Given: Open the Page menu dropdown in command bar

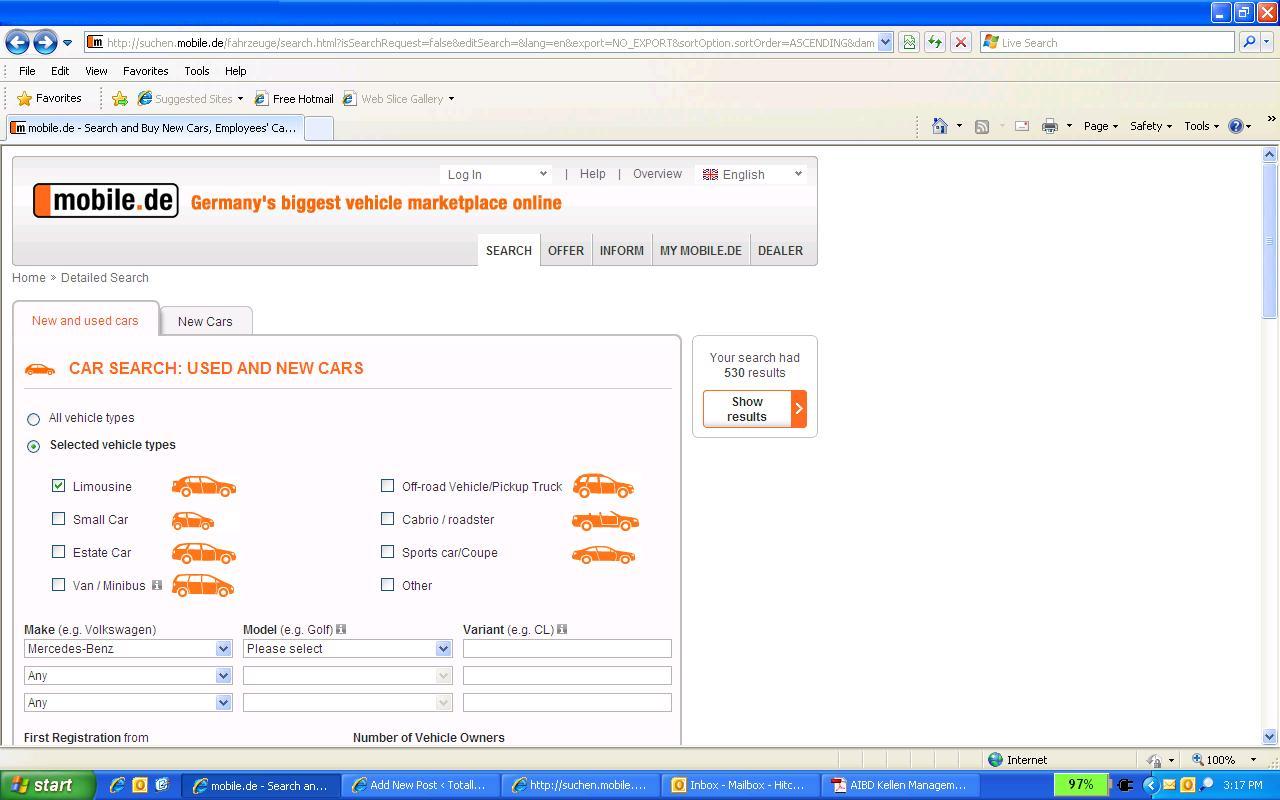Looking at the screenshot, I should pyautogui.click(x=1100, y=126).
